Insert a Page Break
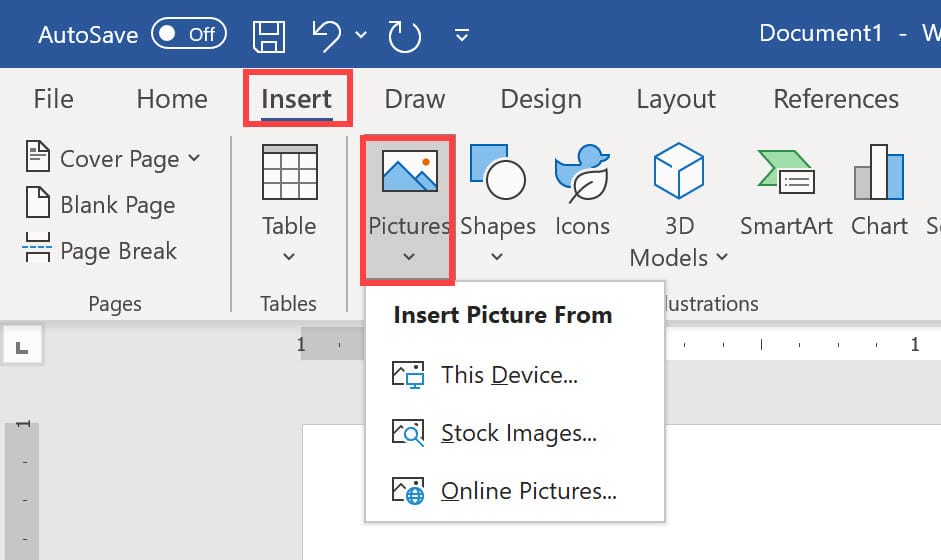The image size is (941, 560). point(98,250)
